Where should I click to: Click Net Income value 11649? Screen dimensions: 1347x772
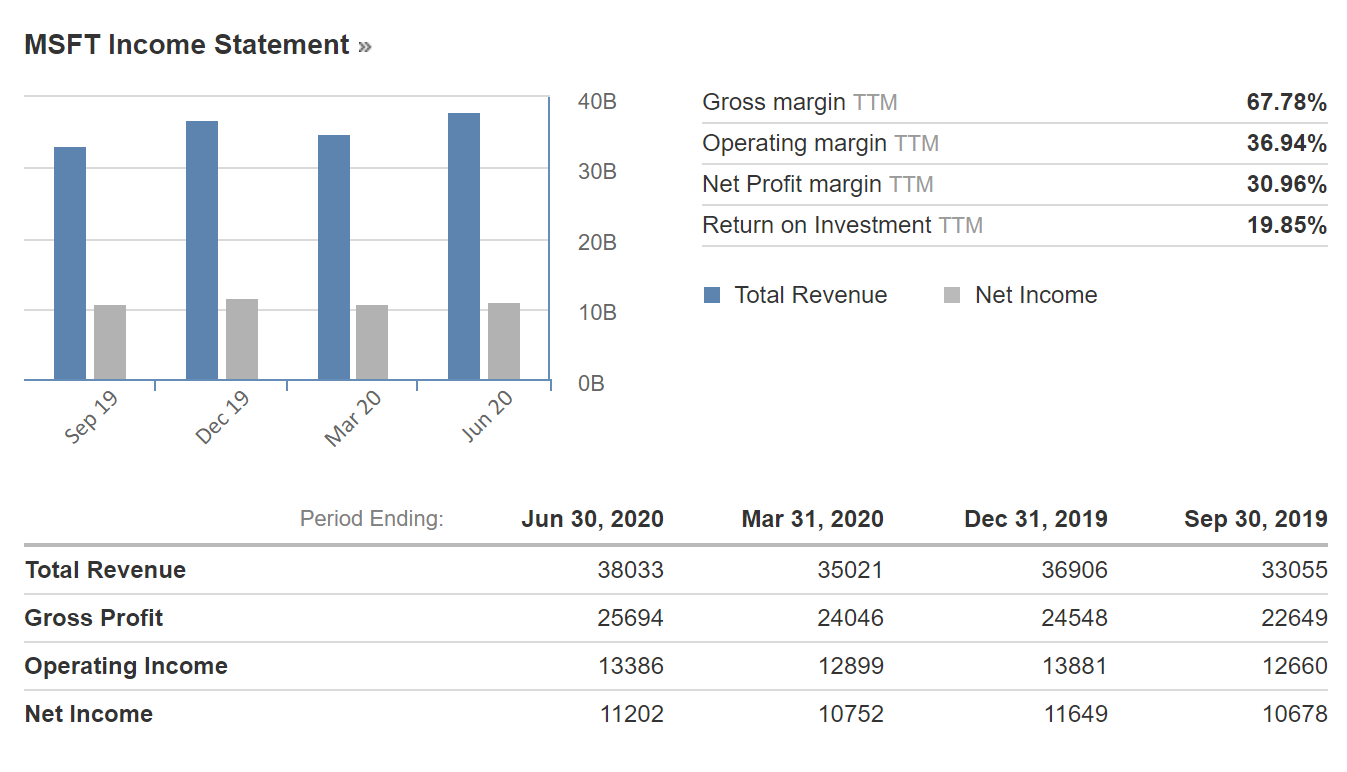pos(1075,714)
